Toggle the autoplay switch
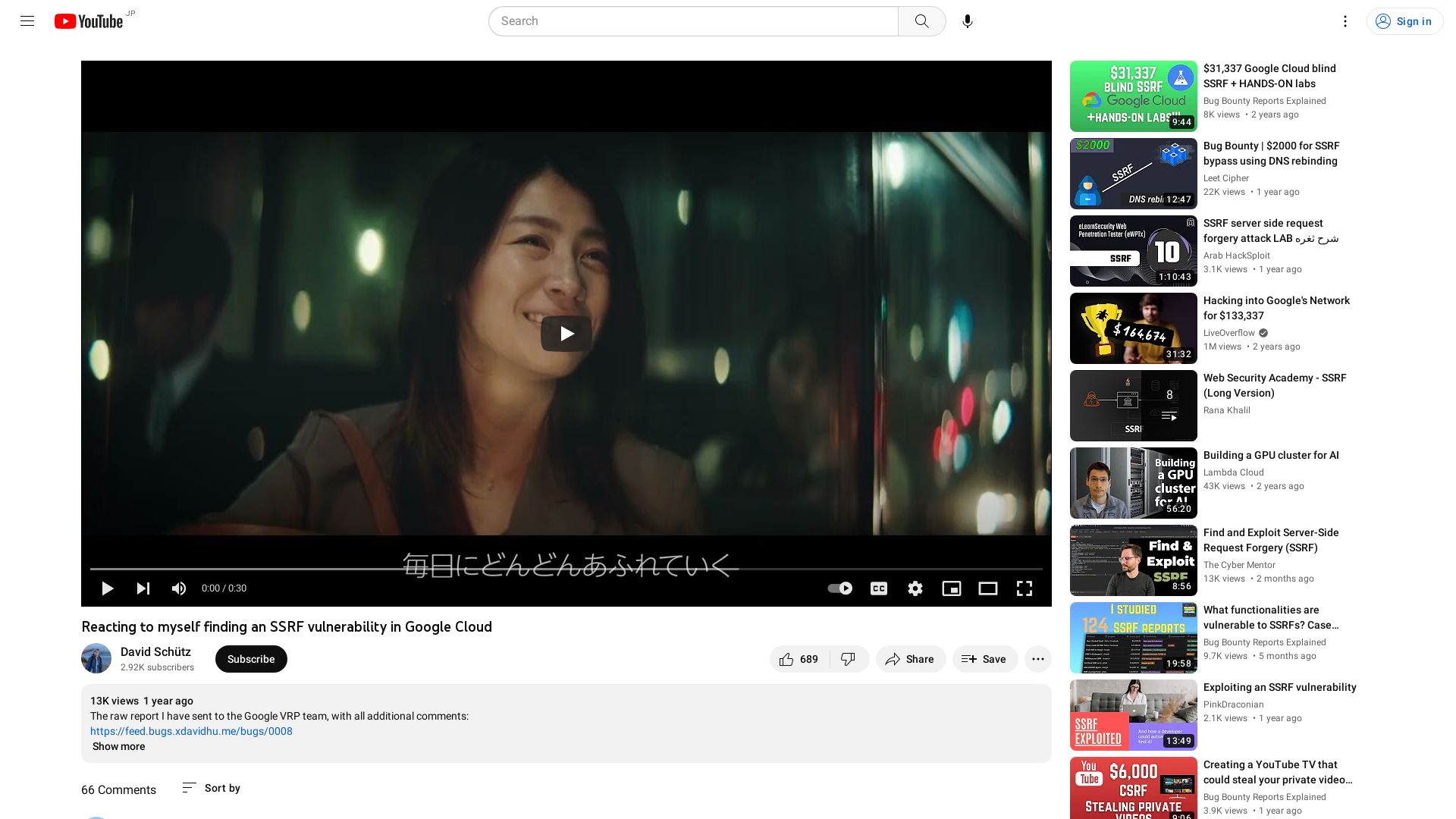The image size is (1456, 819). [839, 588]
